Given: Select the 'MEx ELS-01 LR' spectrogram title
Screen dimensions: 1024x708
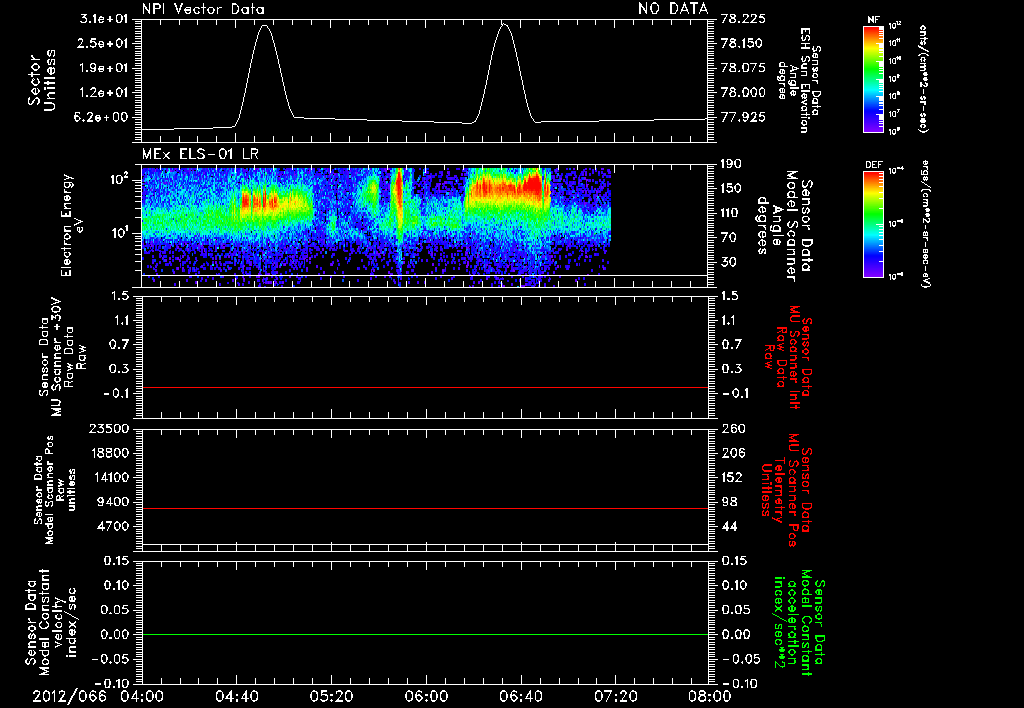Looking at the screenshot, I should coord(200,154).
